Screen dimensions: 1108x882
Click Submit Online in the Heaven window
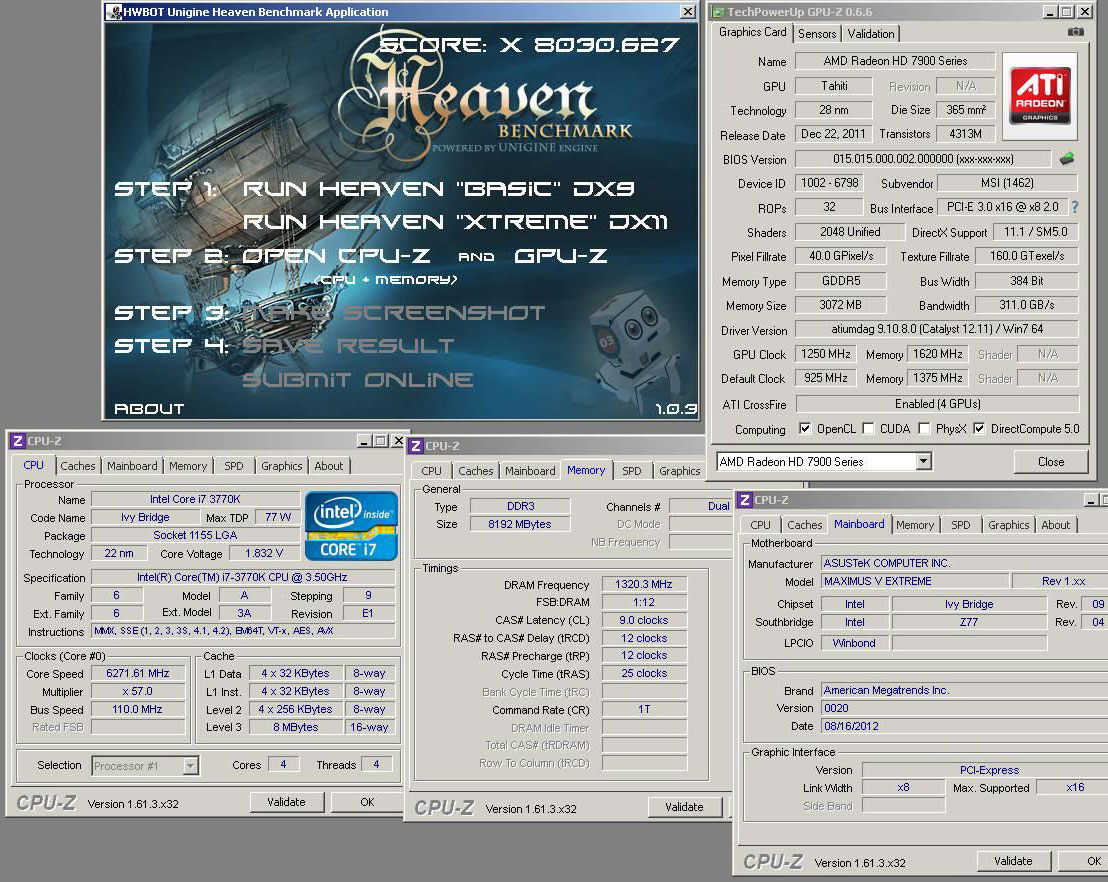(358, 380)
